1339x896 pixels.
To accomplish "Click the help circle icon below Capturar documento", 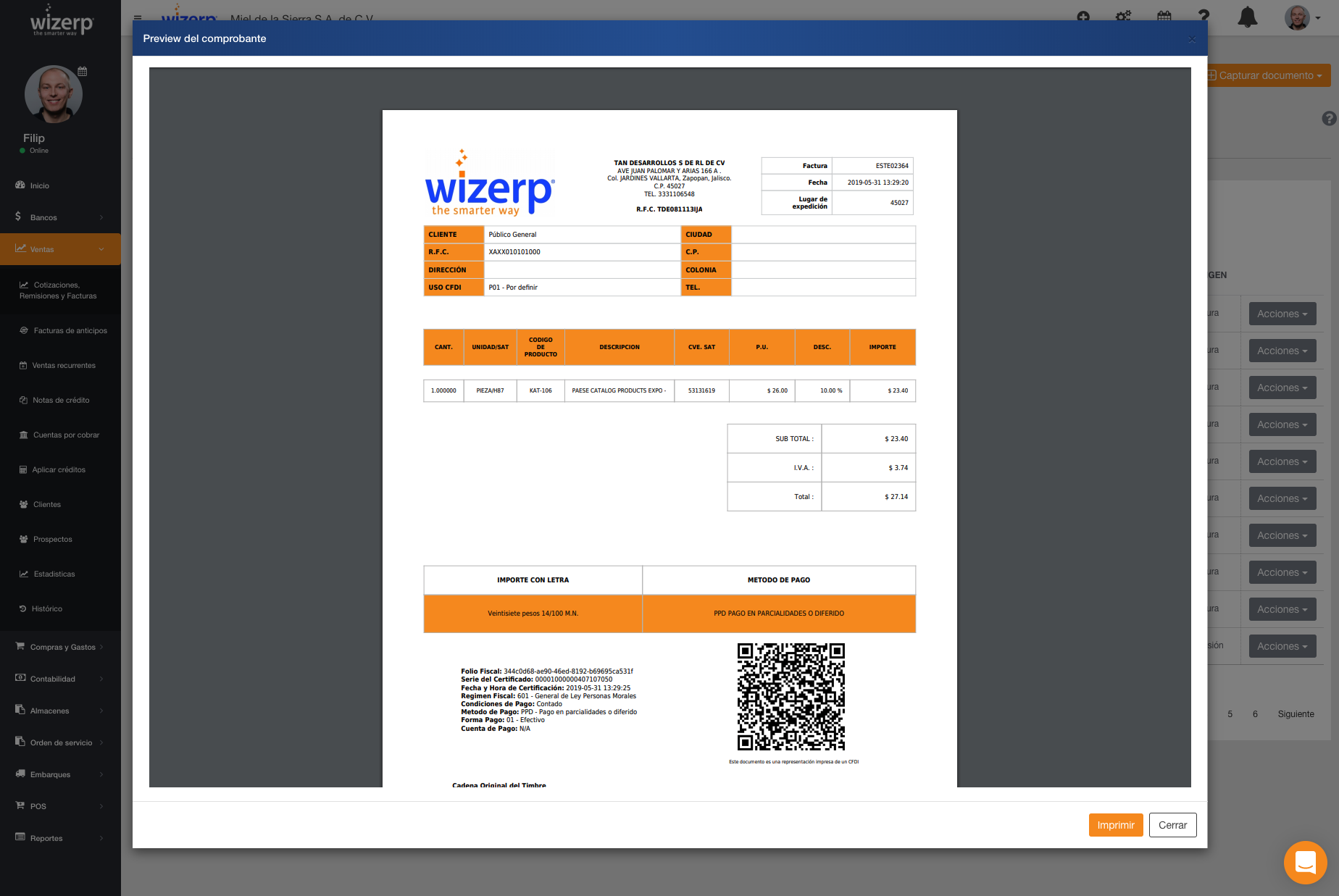I will (x=1330, y=118).
